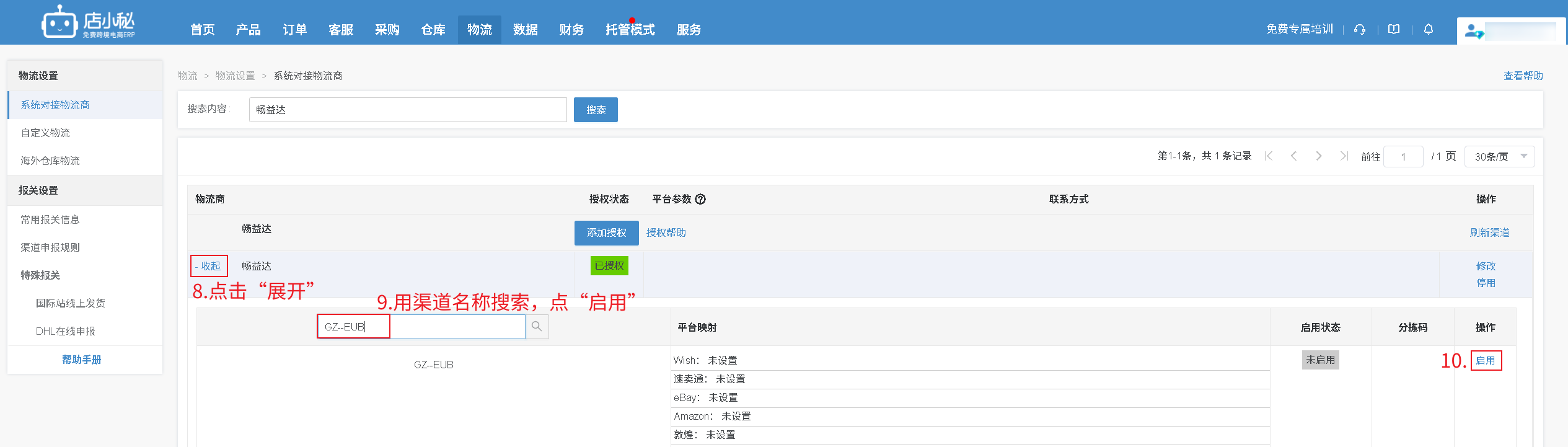The image size is (1568, 447).
Task: Click the platform parameters help question icon
Action: pos(700,199)
